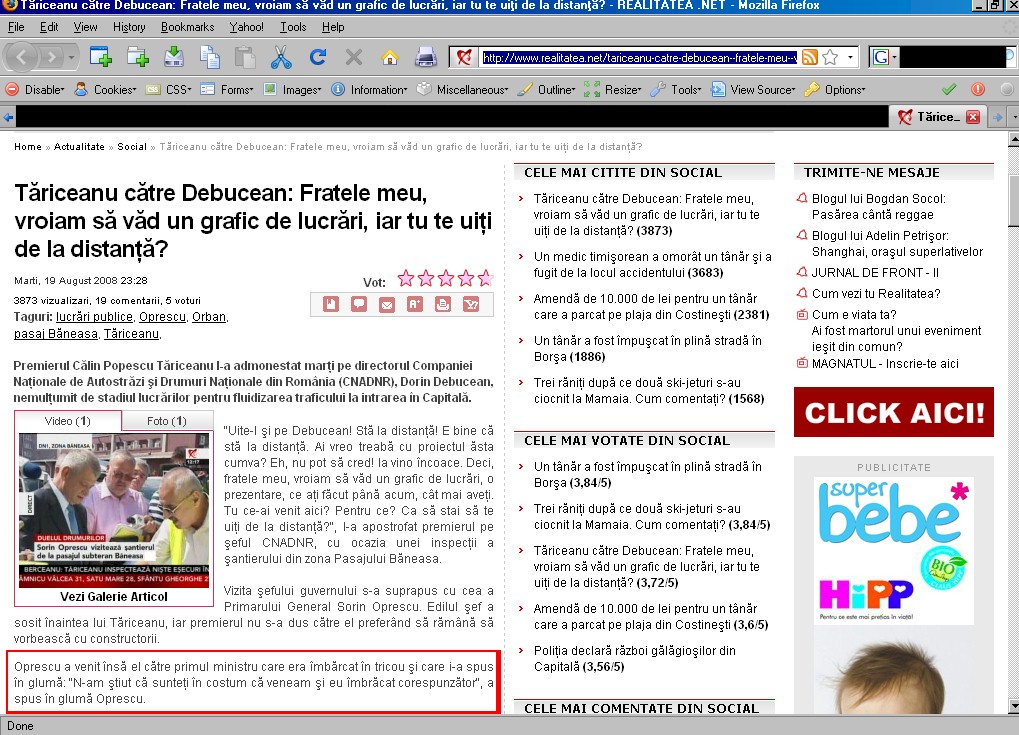This screenshot has width=1019, height=735.
Task: Bookmark page with address bar star
Action: tap(830, 57)
